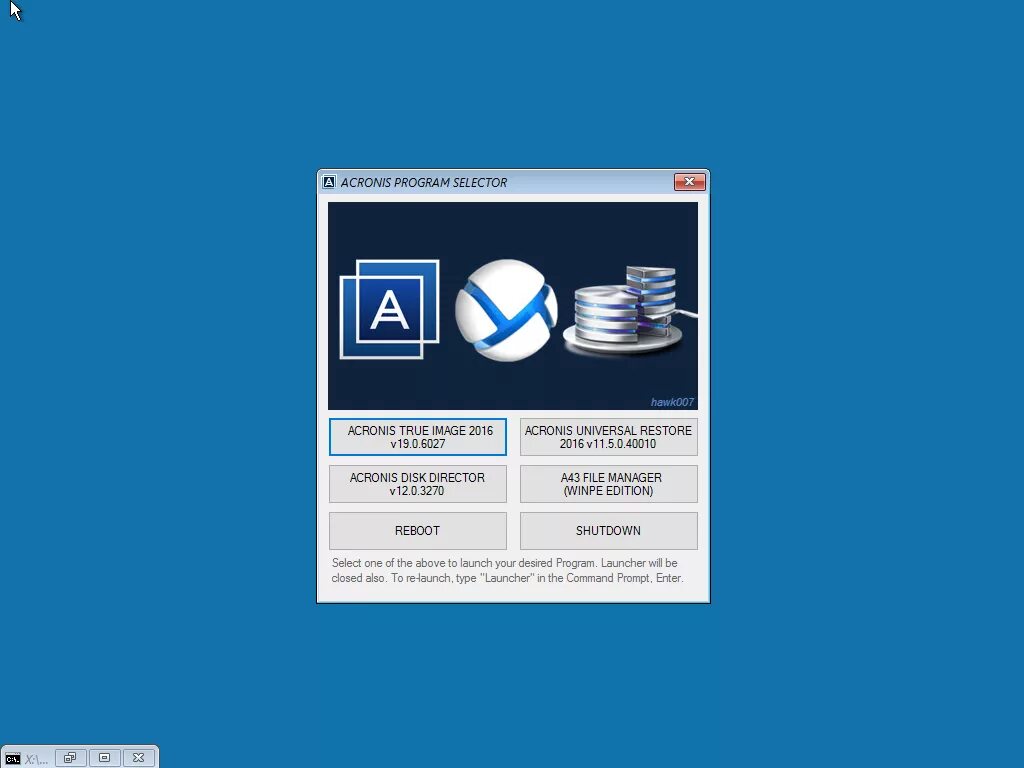This screenshot has height=768, width=1024.
Task: Click the SHUTDOWN button
Action: tap(608, 530)
